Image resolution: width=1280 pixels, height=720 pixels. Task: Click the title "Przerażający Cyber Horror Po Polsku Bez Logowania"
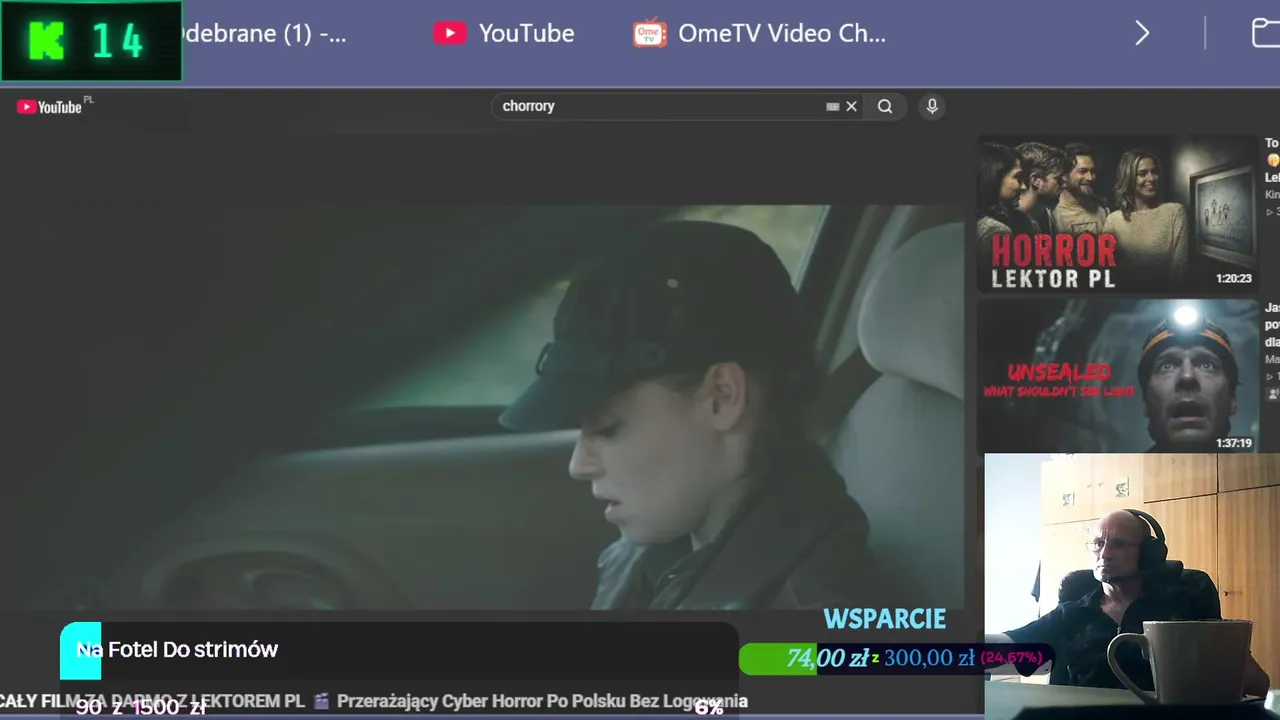tap(542, 701)
